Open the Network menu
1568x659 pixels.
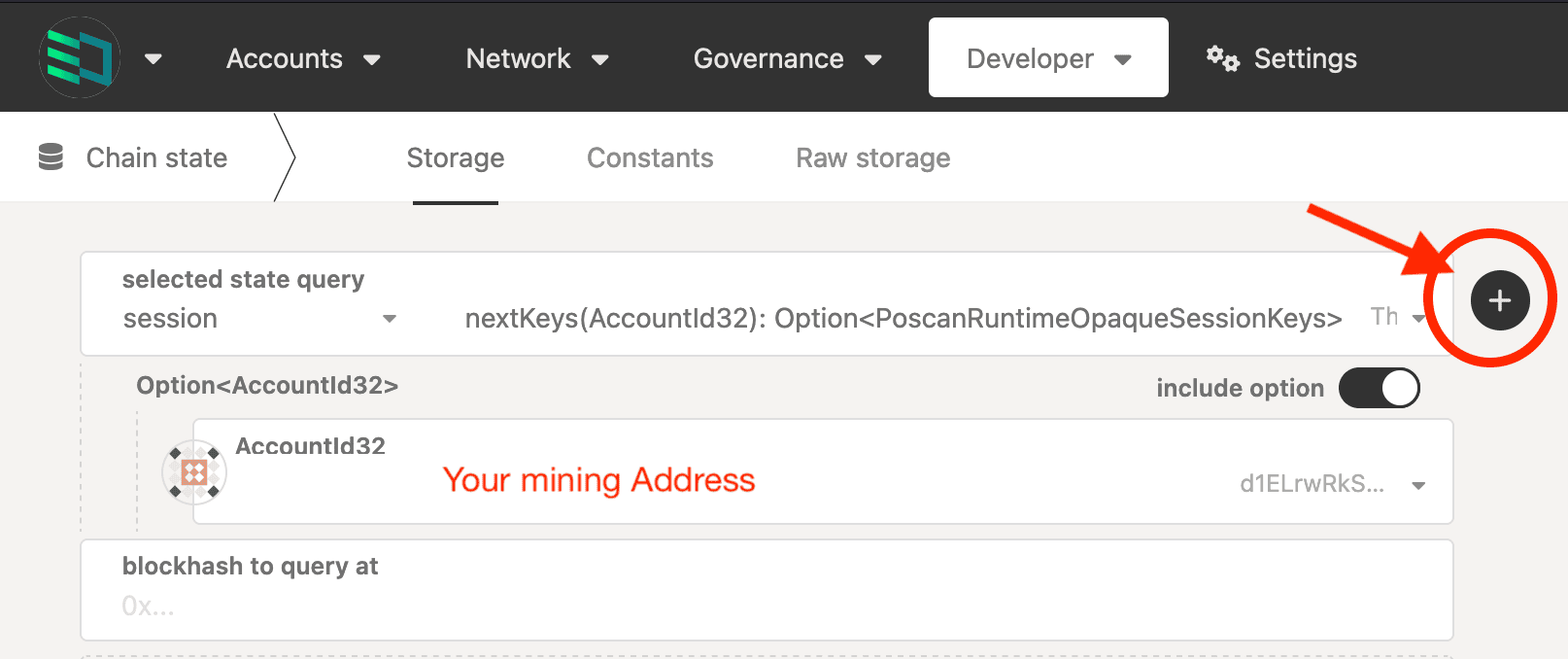[x=536, y=59]
